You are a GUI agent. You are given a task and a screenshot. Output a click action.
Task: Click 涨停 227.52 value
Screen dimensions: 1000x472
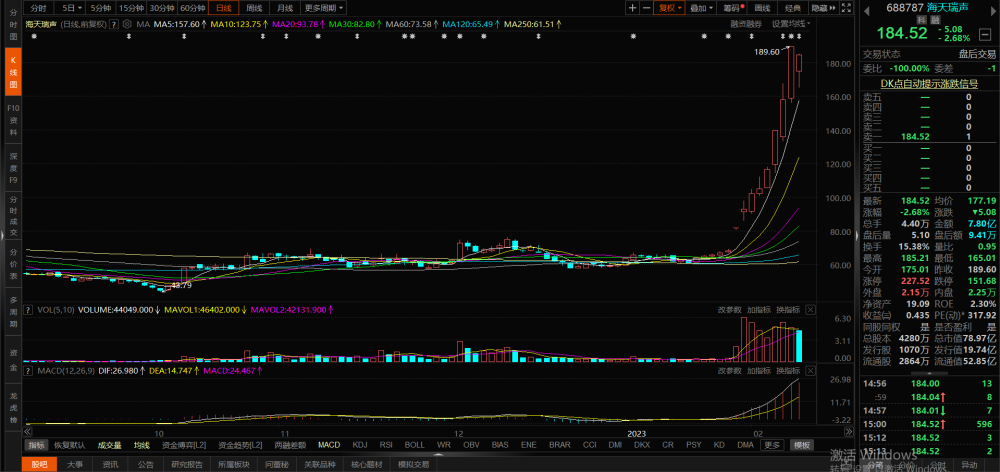(914, 281)
